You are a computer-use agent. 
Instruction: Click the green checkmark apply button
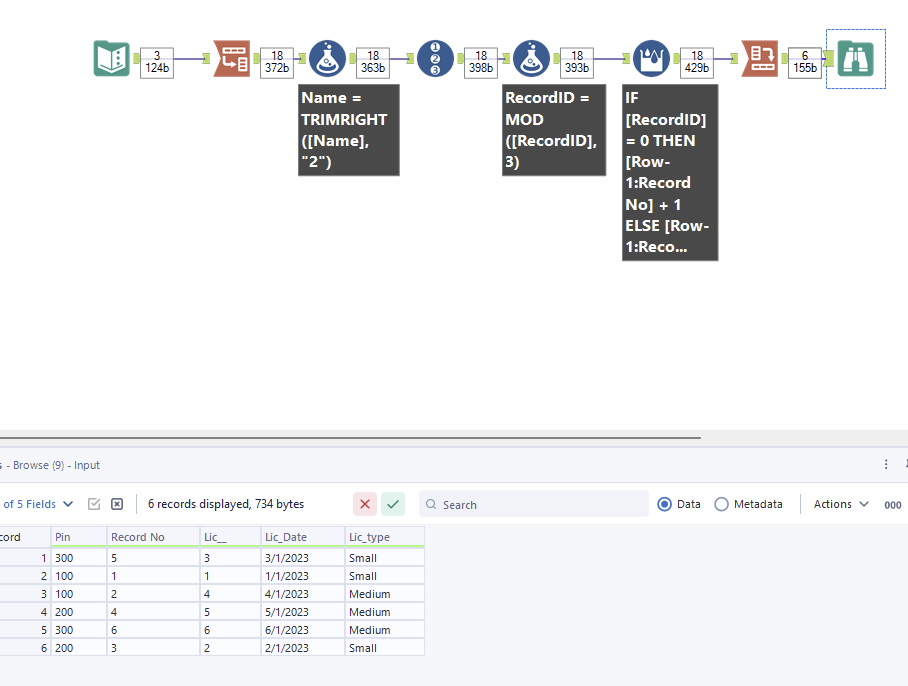[392, 504]
